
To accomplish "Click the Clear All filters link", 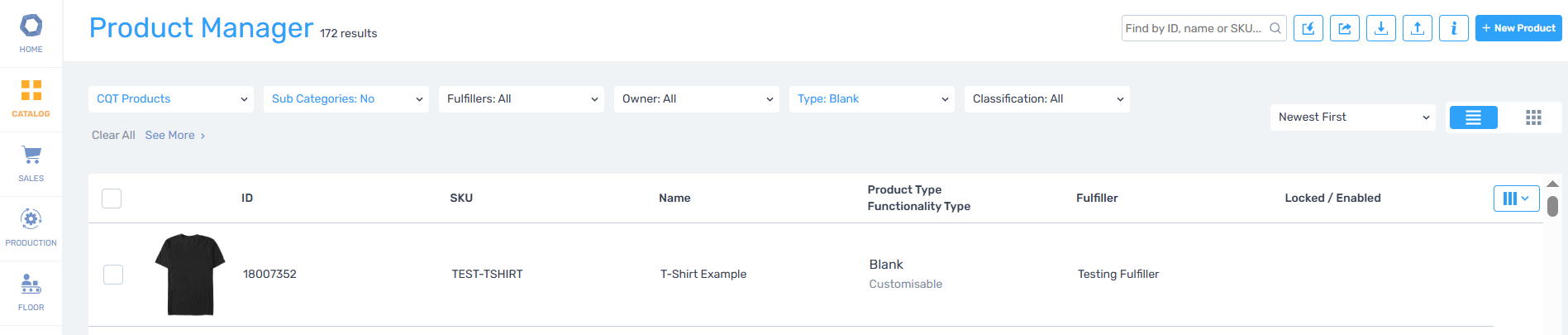I will [113, 136].
